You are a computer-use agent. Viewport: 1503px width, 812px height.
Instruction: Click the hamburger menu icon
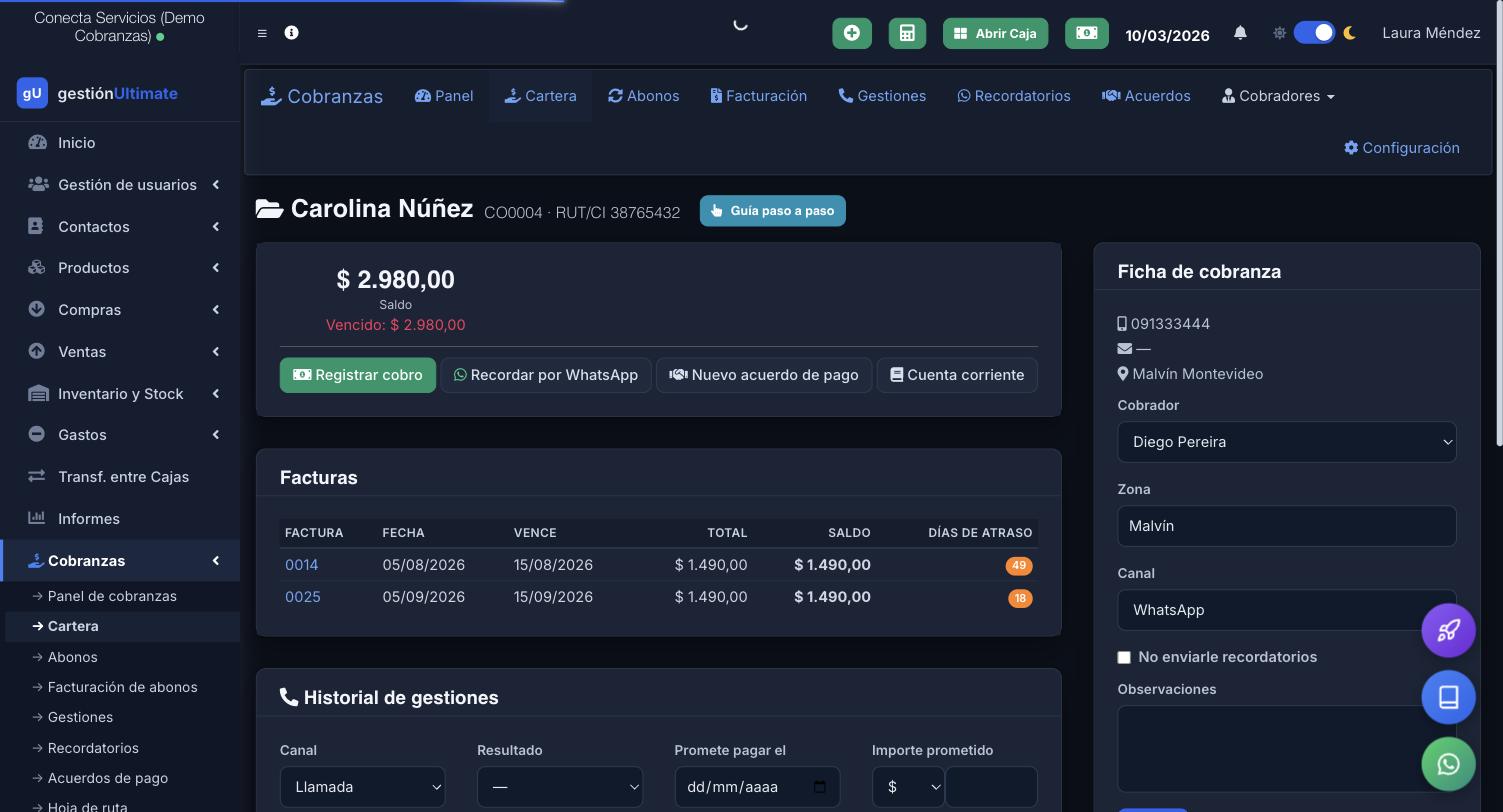pos(262,33)
